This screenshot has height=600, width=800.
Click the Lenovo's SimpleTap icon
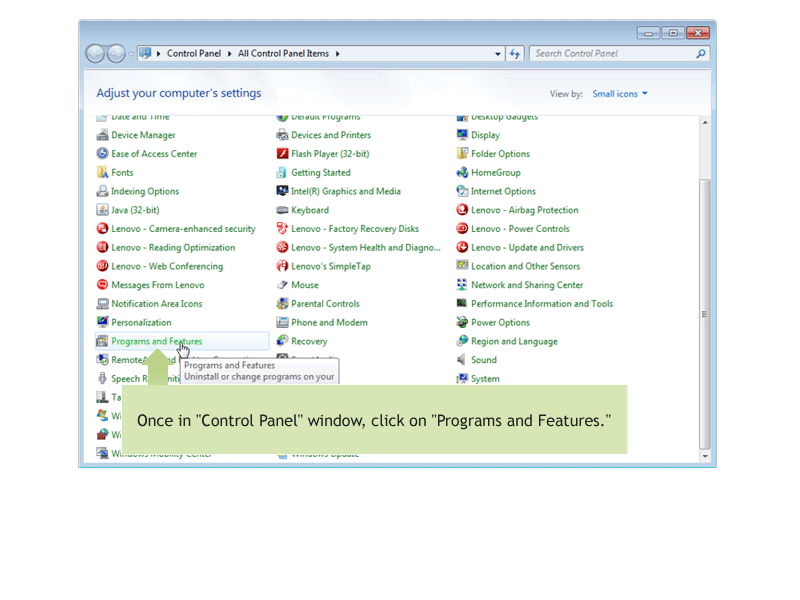(282, 266)
